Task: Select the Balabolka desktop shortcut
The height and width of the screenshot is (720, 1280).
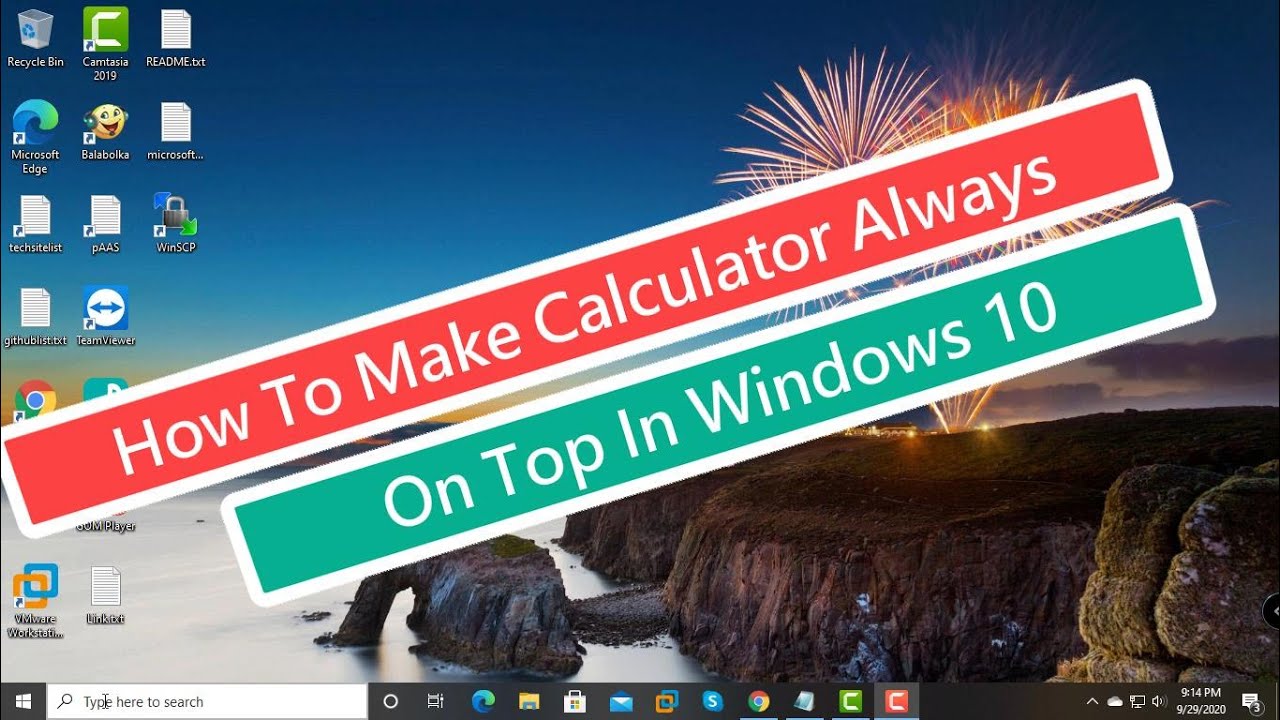Action: coord(105,131)
